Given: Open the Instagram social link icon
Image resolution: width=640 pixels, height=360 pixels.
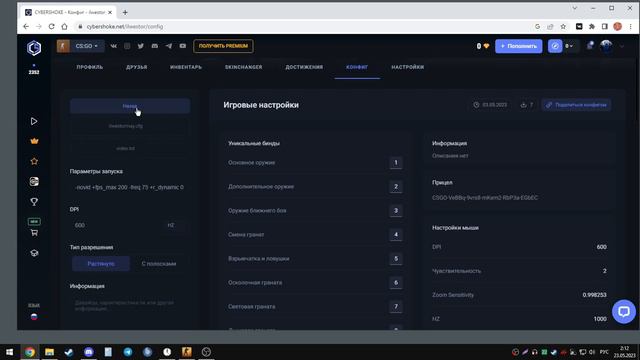Looking at the screenshot, I should point(127,46).
